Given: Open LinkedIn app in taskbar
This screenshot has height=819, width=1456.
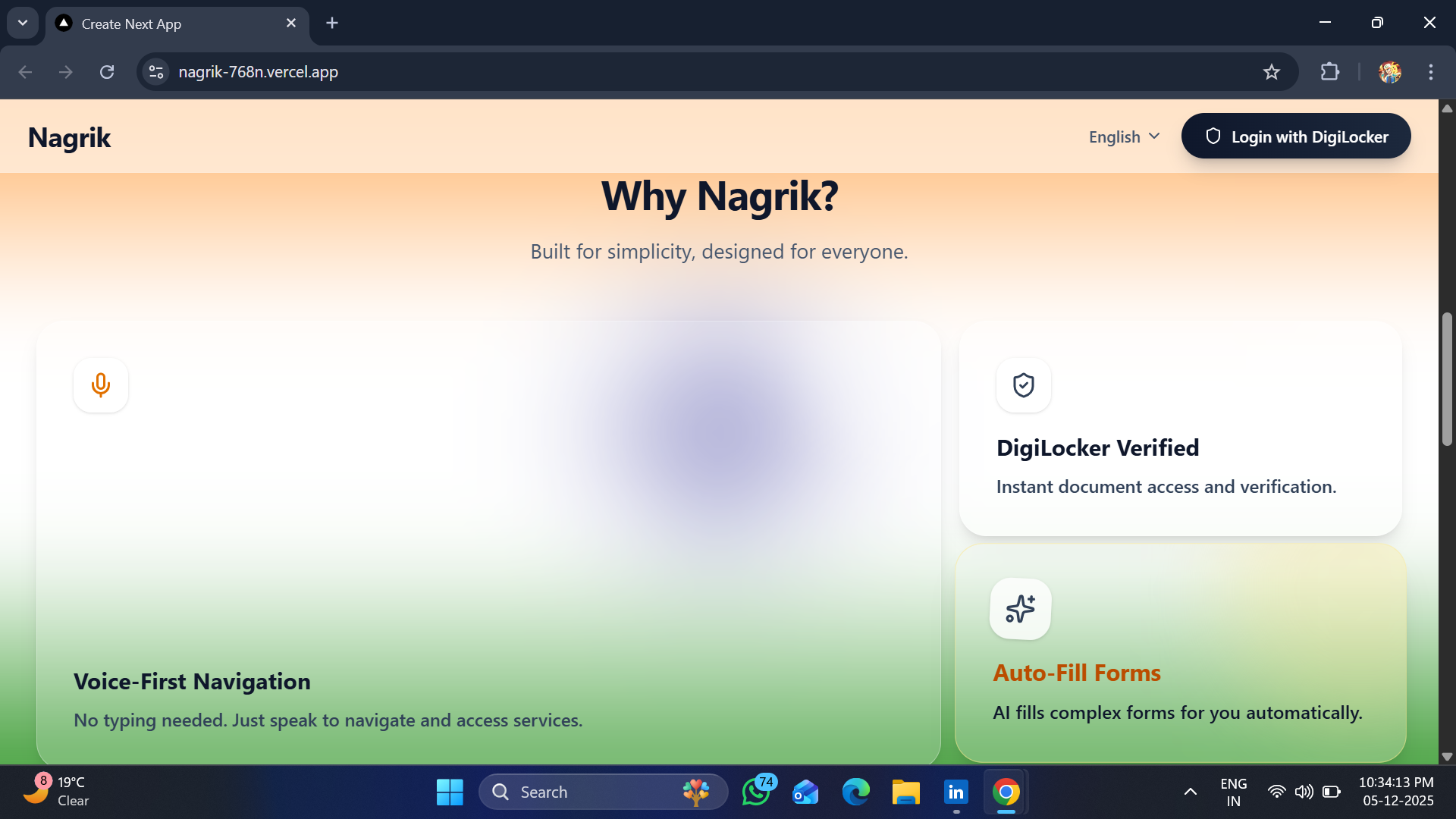Looking at the screenshot, I should (x=955, y=792).
